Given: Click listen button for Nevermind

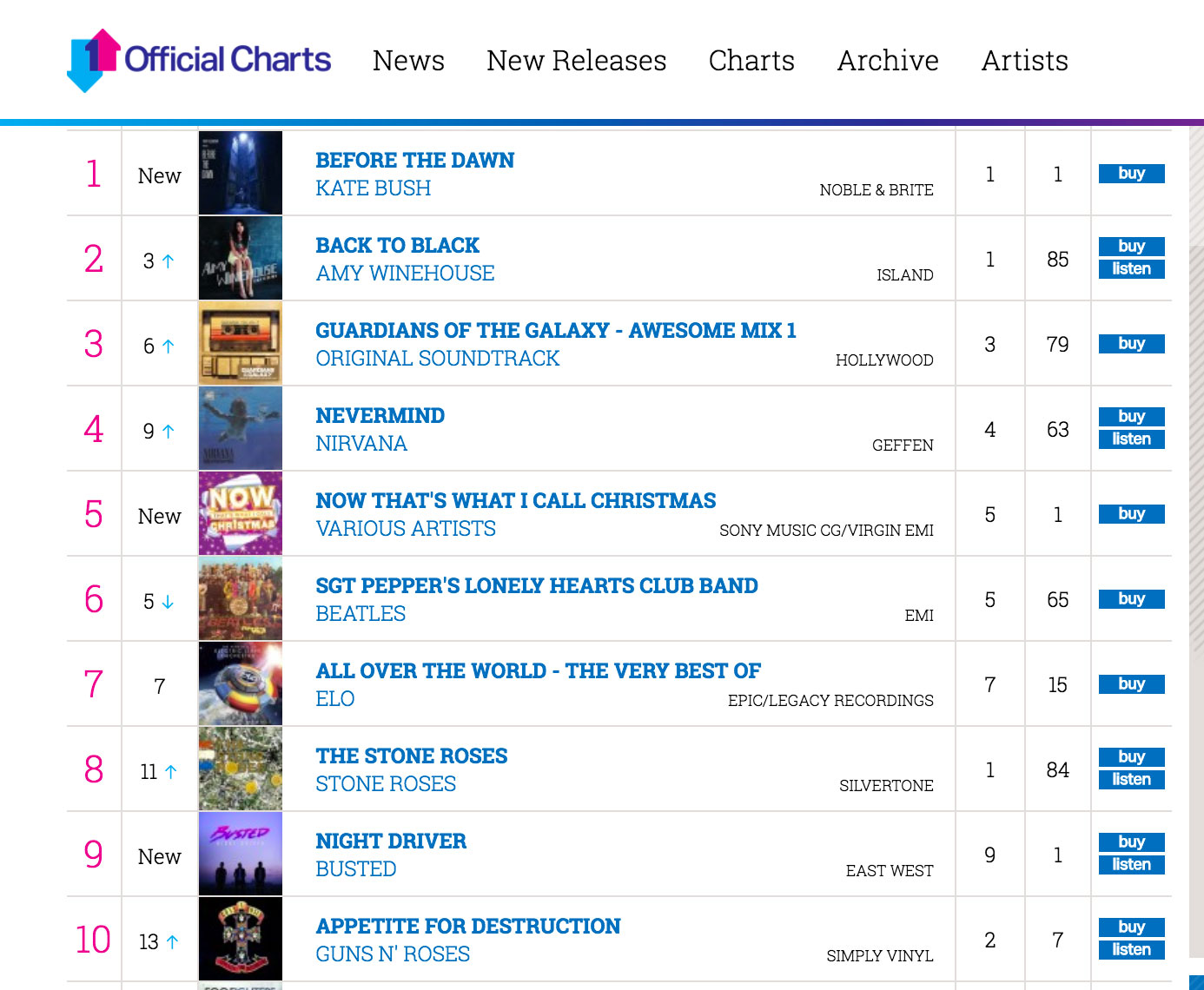Looking at the screenshot, I should click(x=1131, y=439).
